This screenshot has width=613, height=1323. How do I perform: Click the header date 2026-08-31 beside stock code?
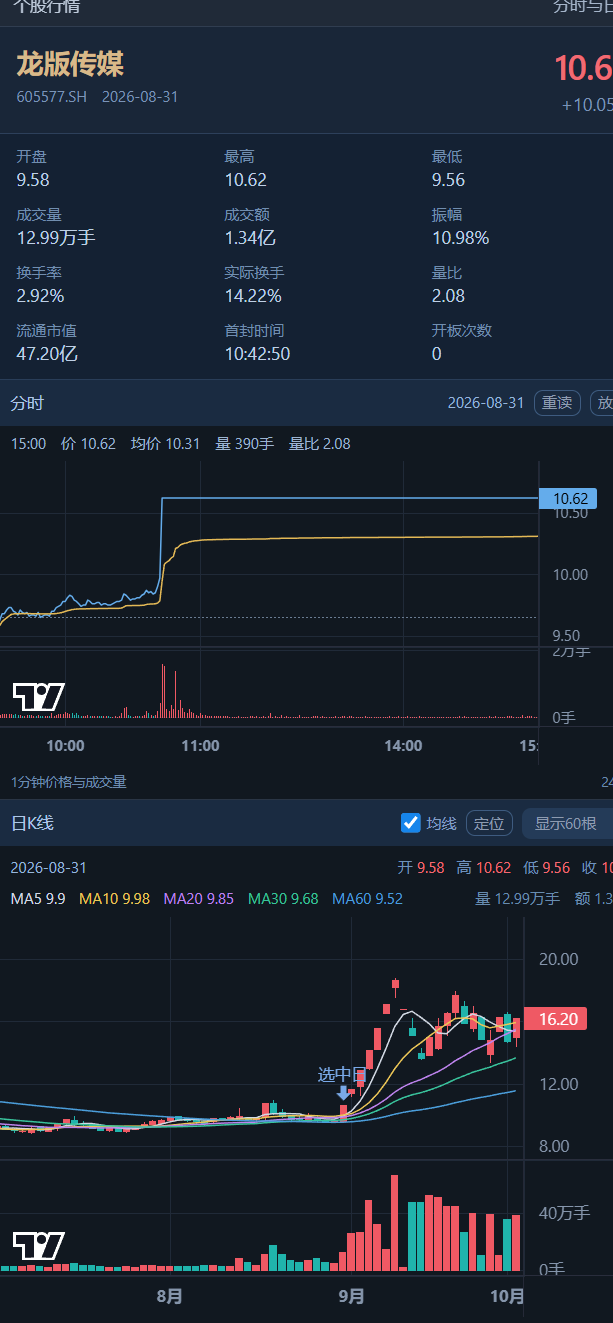click(140, 97)
